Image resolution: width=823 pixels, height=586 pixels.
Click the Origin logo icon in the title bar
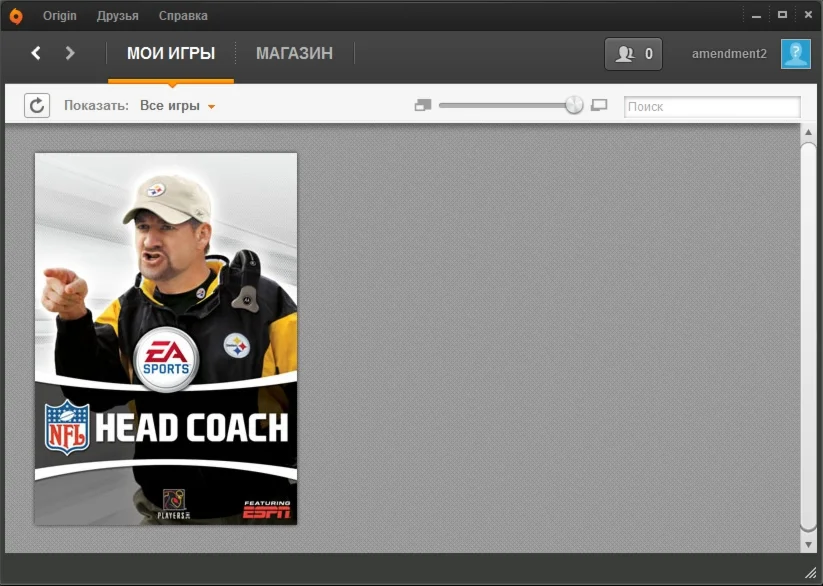(14, 14)
